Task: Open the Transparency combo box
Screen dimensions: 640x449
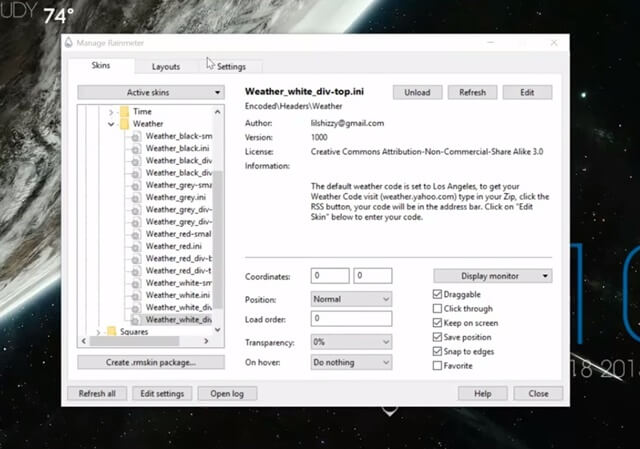Action: pos(351,342)
